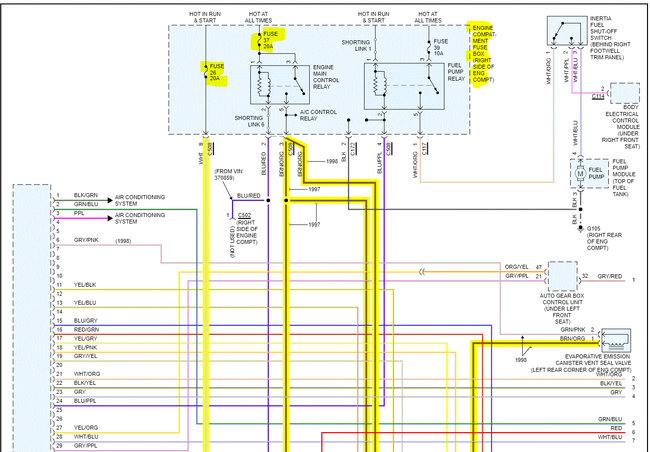The width and height of the screenshot is (650, 452).
Task: Click the YEL/ORG wire label at pin 27
Action: pos(86,428)
